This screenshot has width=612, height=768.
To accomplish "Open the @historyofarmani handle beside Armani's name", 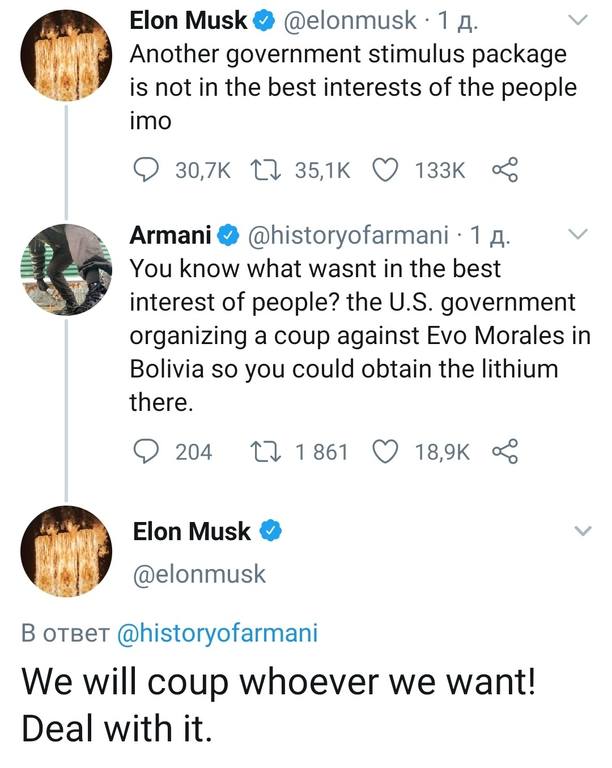I will (346, 236).
